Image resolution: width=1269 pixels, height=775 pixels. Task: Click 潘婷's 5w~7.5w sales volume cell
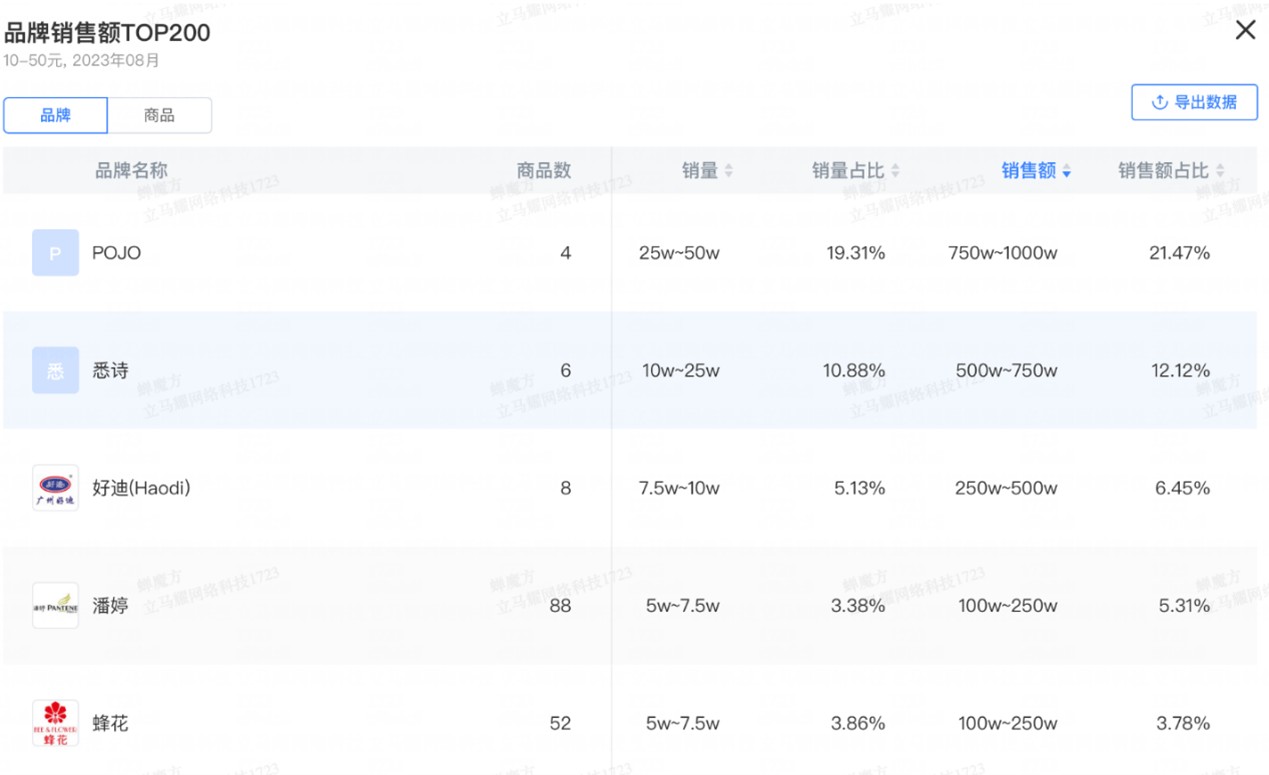[683, 606]
